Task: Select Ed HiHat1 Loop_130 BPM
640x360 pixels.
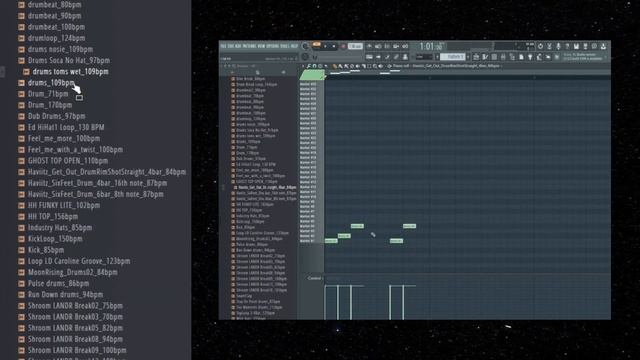Action: click(66, 127)
